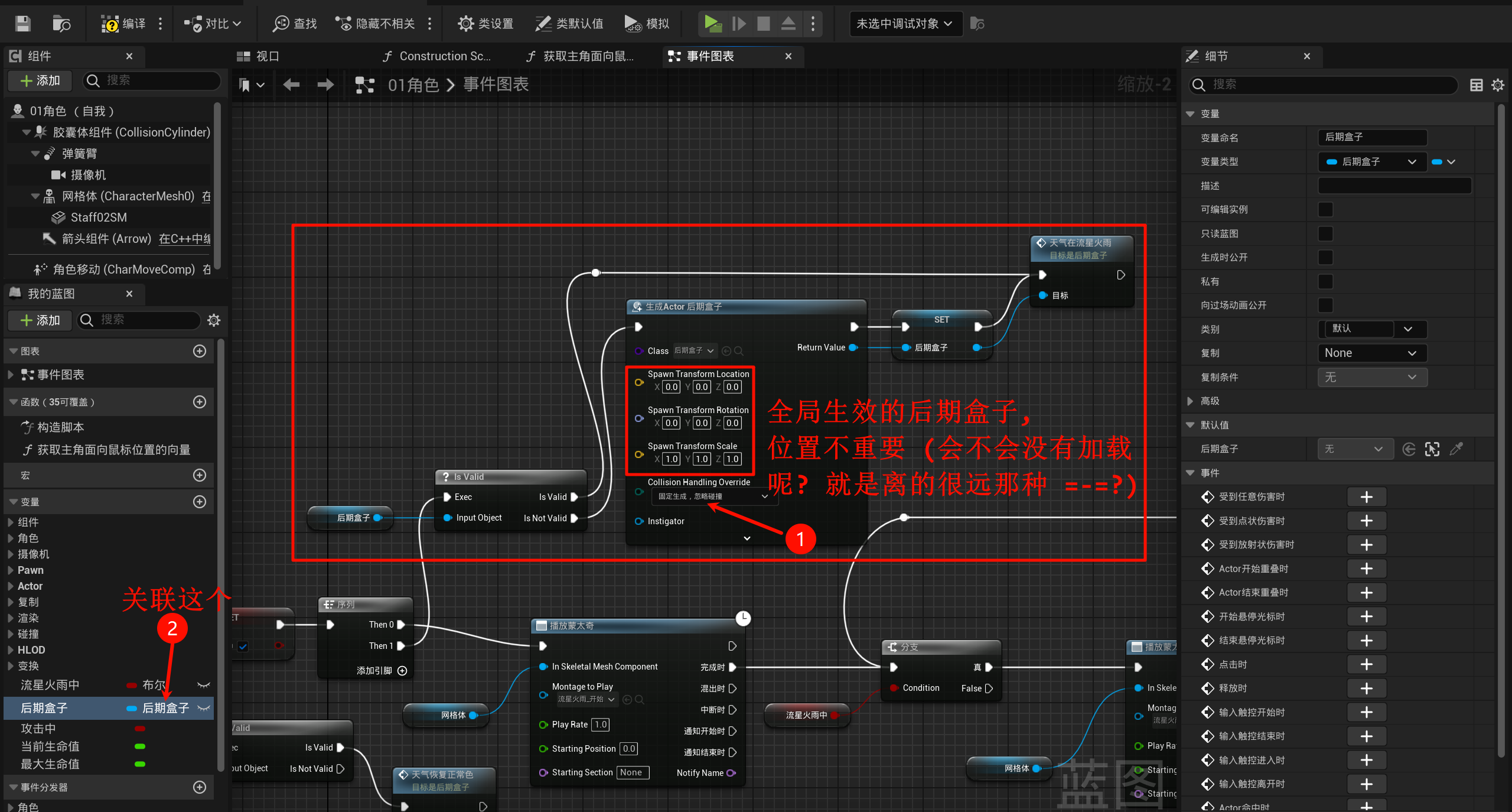The height and width of the screenshot is (812, 1512).
Task: Check the 私有 checkbox
Action: [1325, 281]
